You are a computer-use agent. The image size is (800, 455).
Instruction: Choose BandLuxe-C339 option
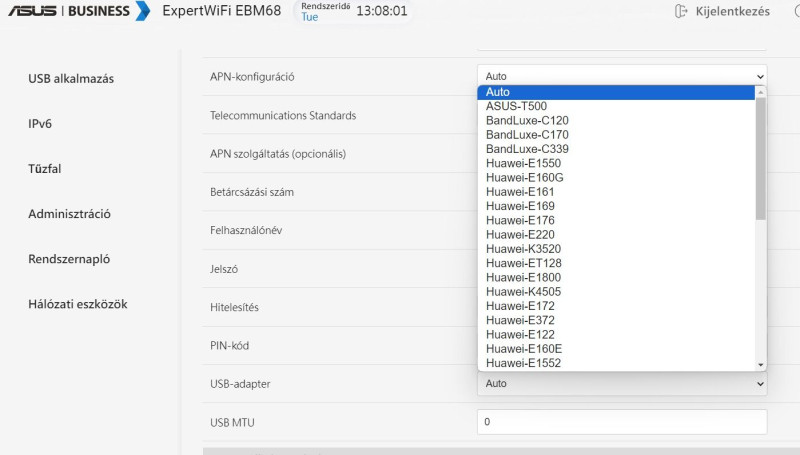pyautogui.click(x=616, y=149)
